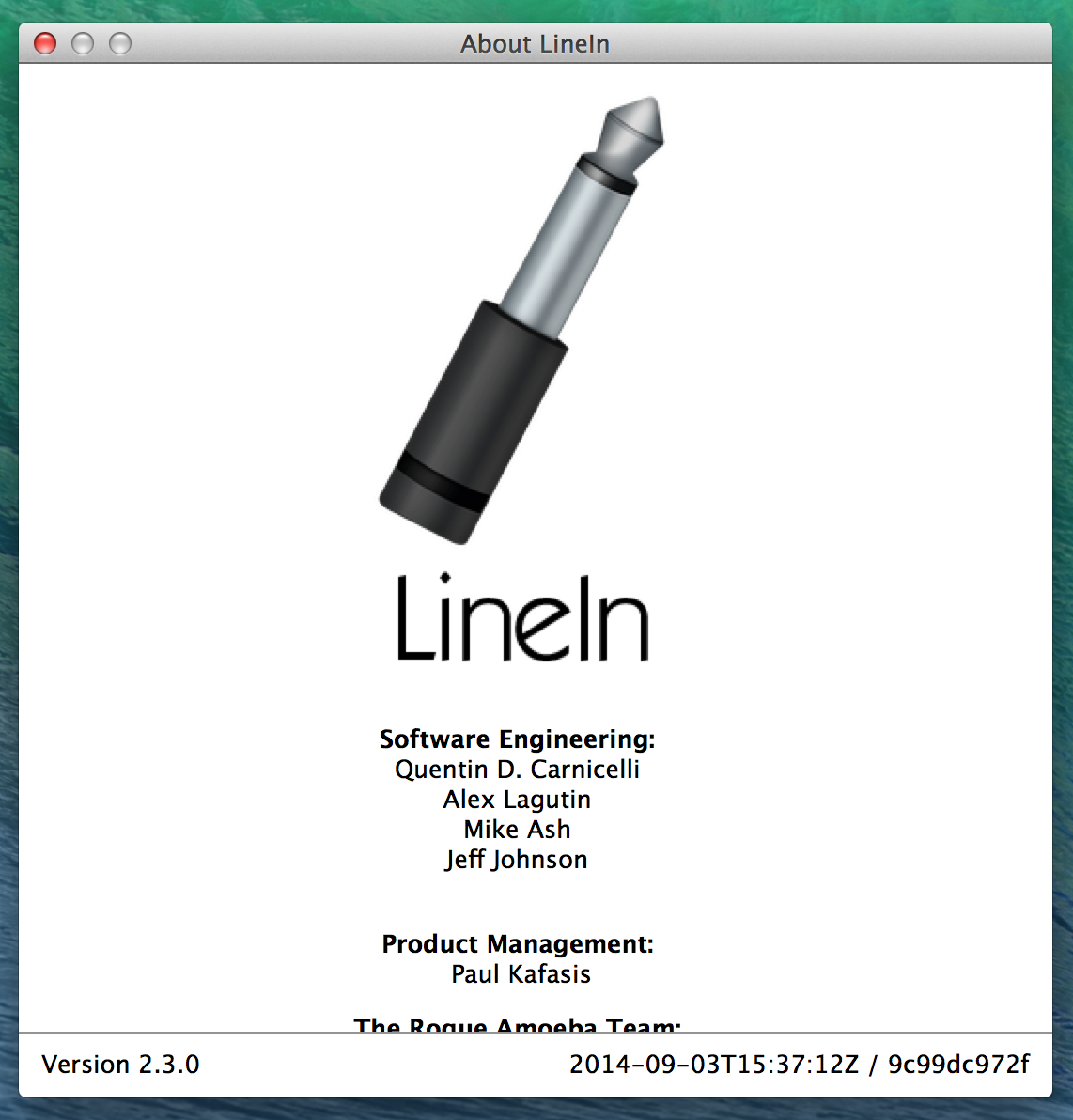Image resolution: width=1073 pixels, height=1120 pixels.
Task: Click the Product Management heading
Action: click(518, 944)
